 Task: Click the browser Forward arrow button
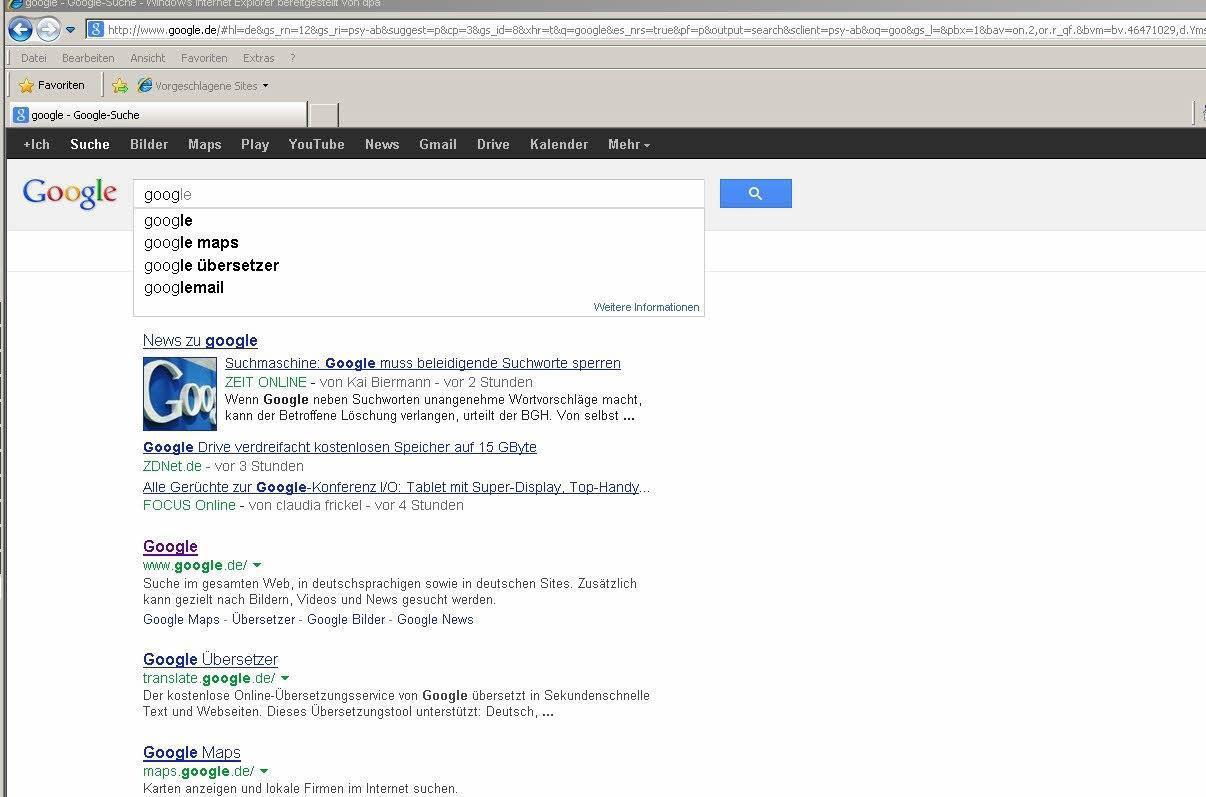[48, 30]
